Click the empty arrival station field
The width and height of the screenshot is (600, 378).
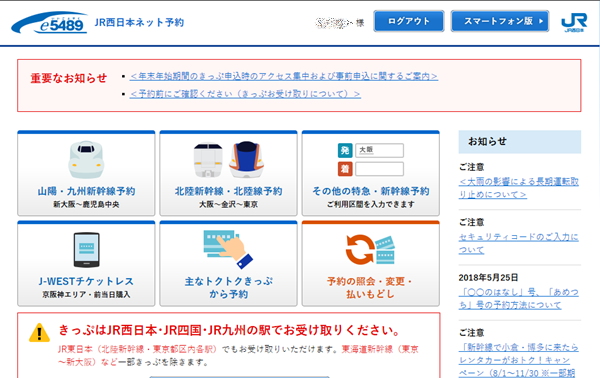click(379, 169)
